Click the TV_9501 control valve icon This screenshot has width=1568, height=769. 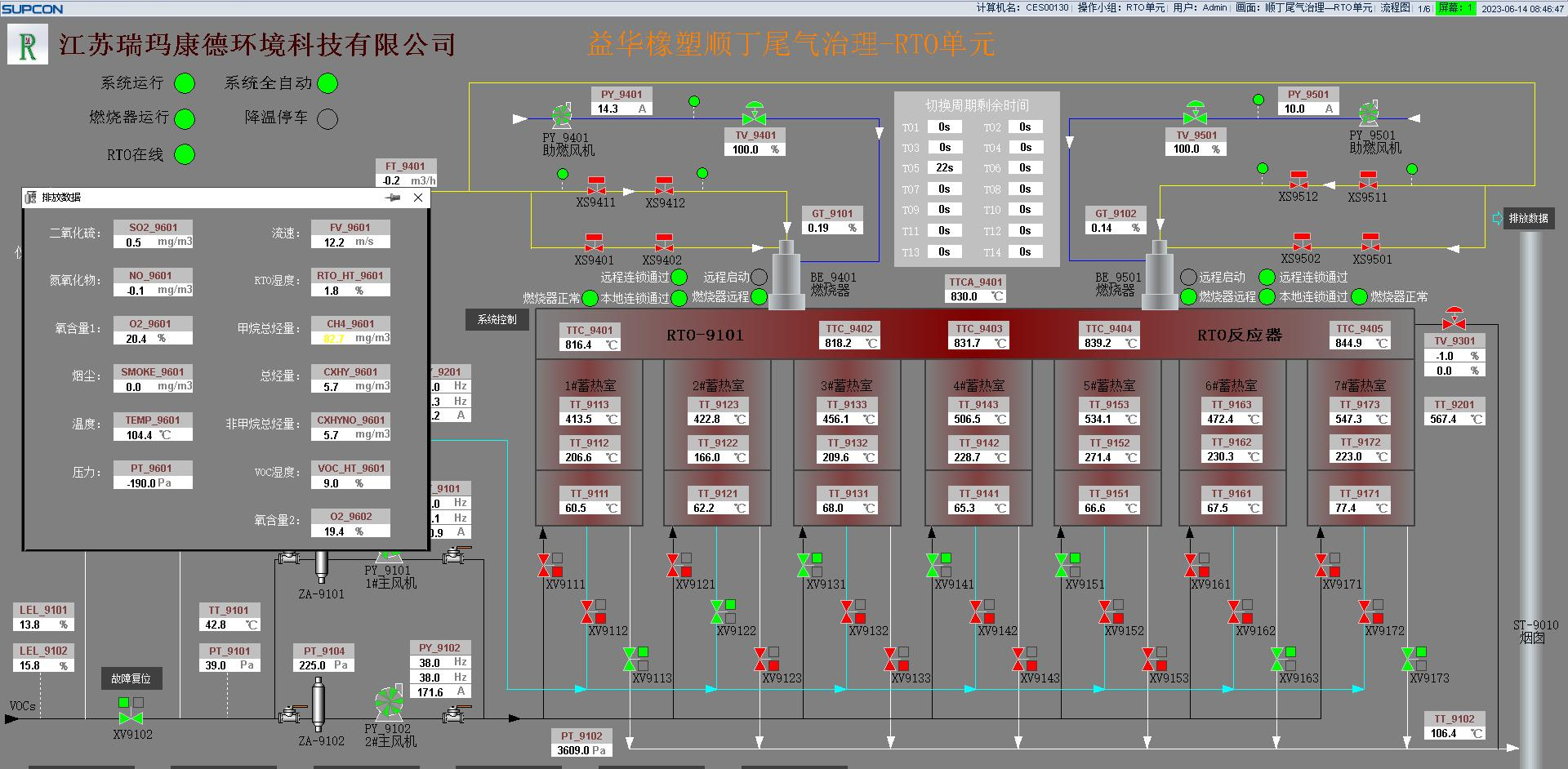point(1196,114)
